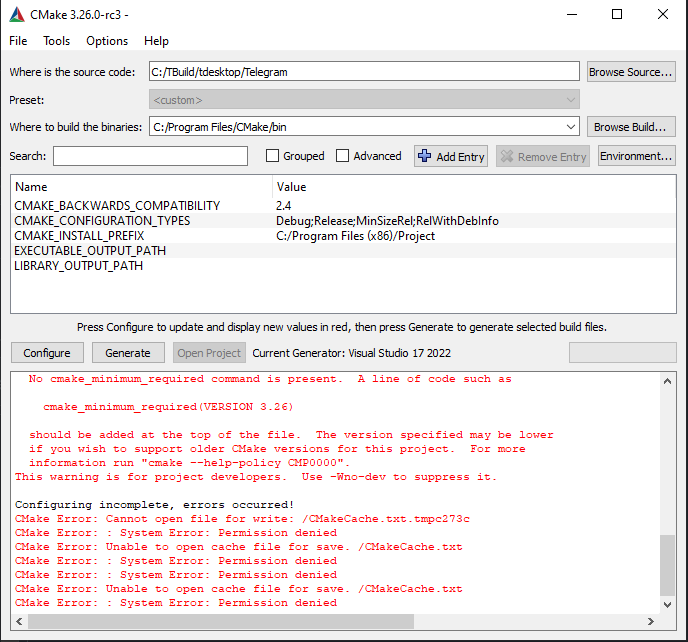
Task: Open the Preset custom dropdown
Action: 364,100
